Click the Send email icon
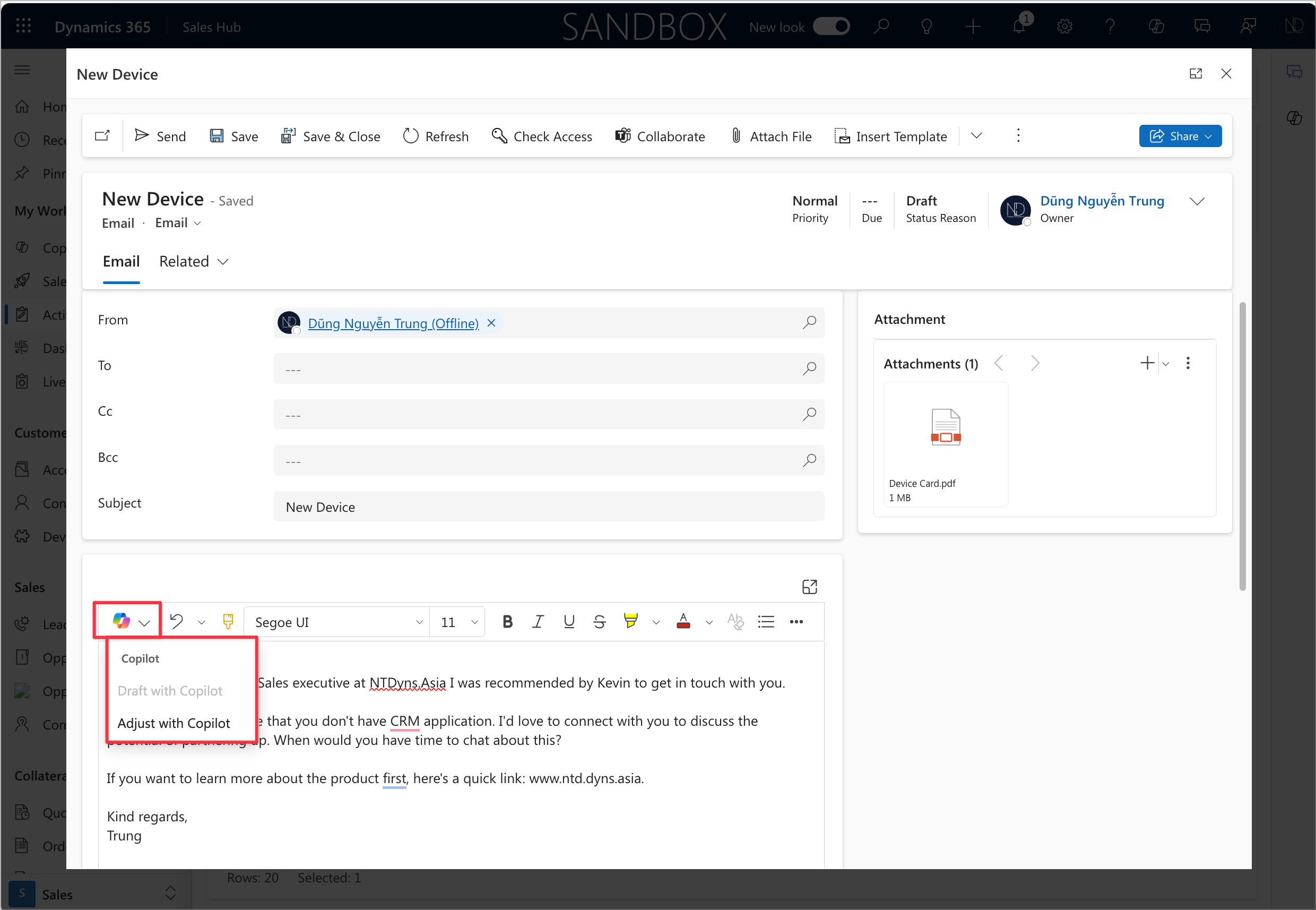Viewport: 1316px width, 910px height. pos(141,136)
